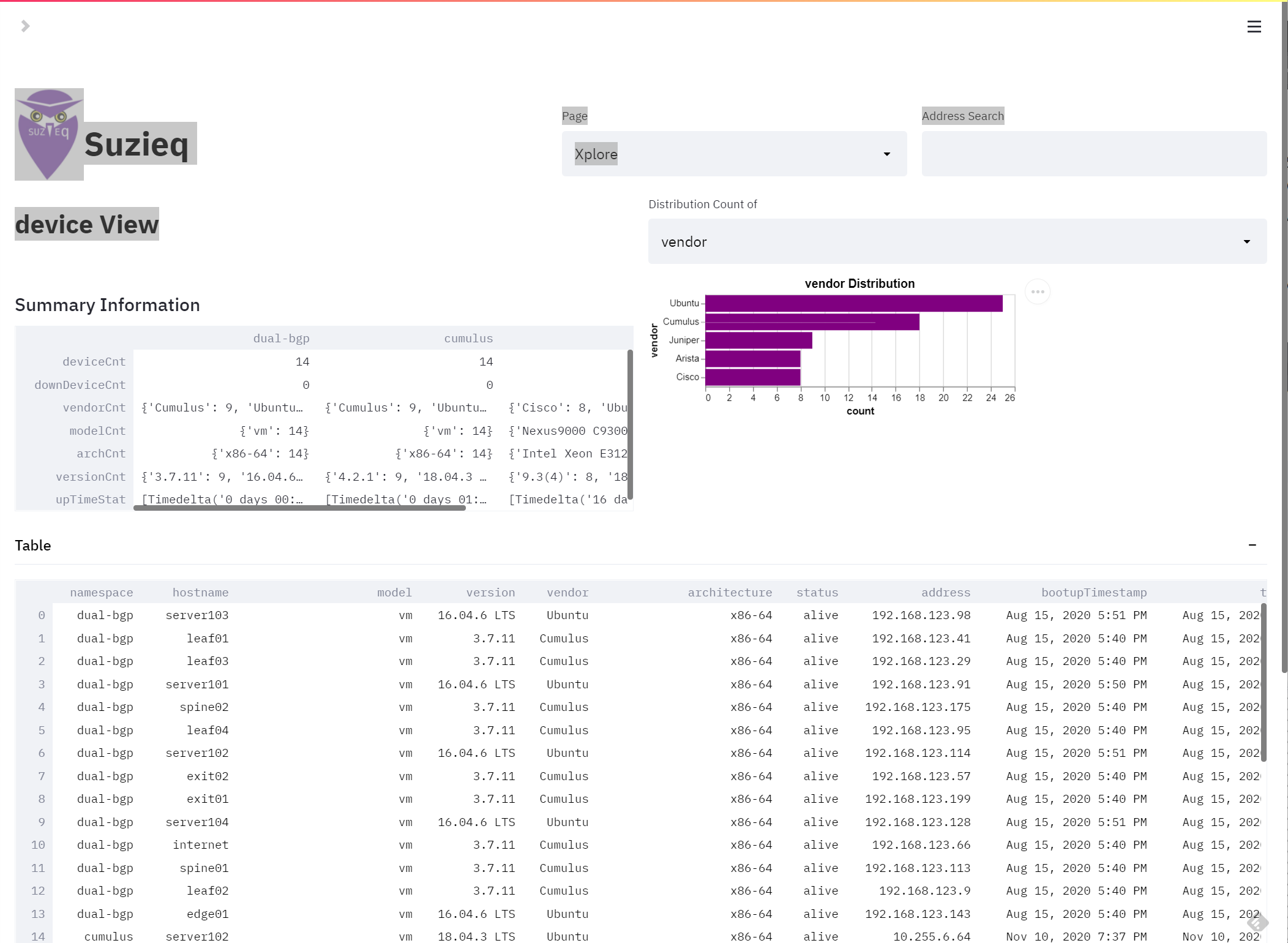Viewport: 1288px width, 943px height.
Task: Click the summary table vertical scrollbar
Action: point(630,424)
